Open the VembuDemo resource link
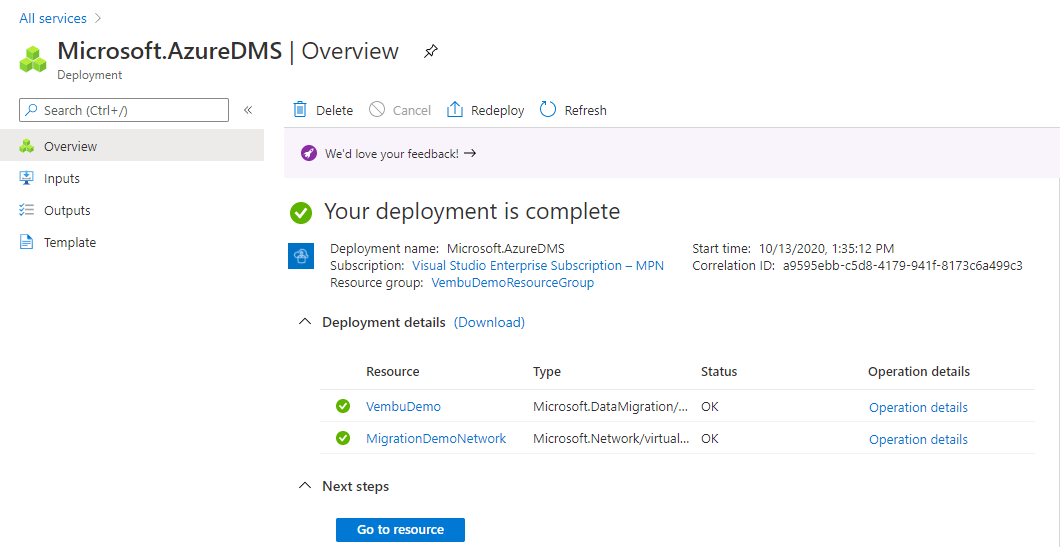Image resolution: width=1060 pixels, height=547 pixels. pyautogui.click(x=404, y=406)
